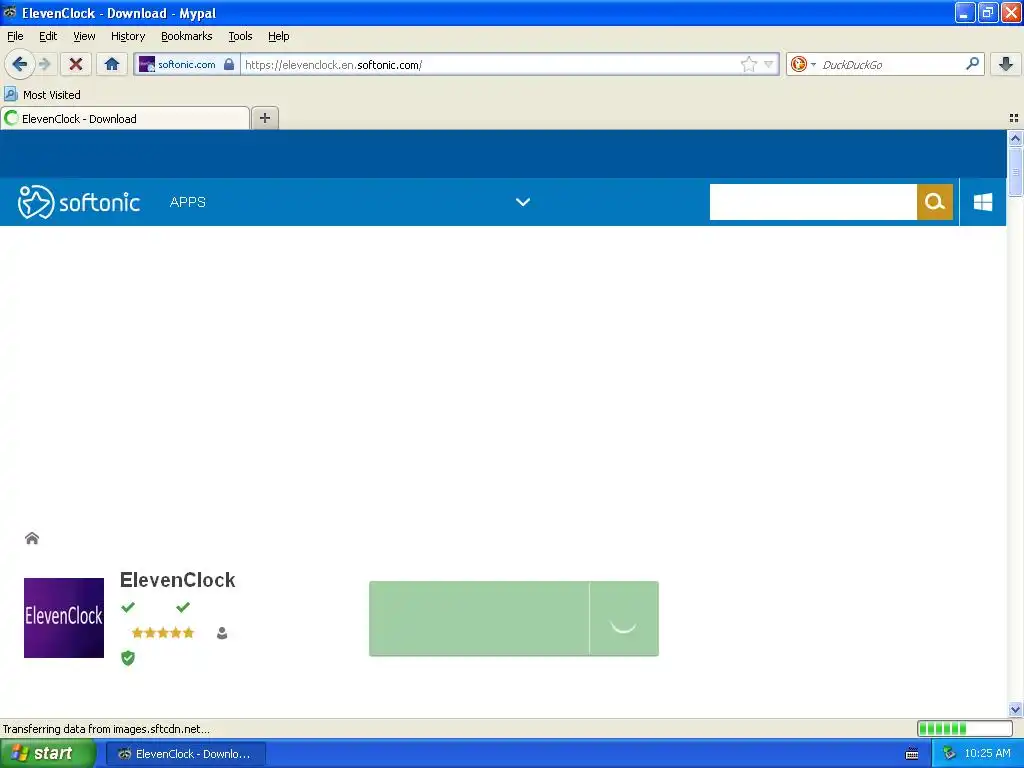Image resolution: width=1024 pixels, height=768 pixels.
Task: Open the View menu
Action: point(84,36)
